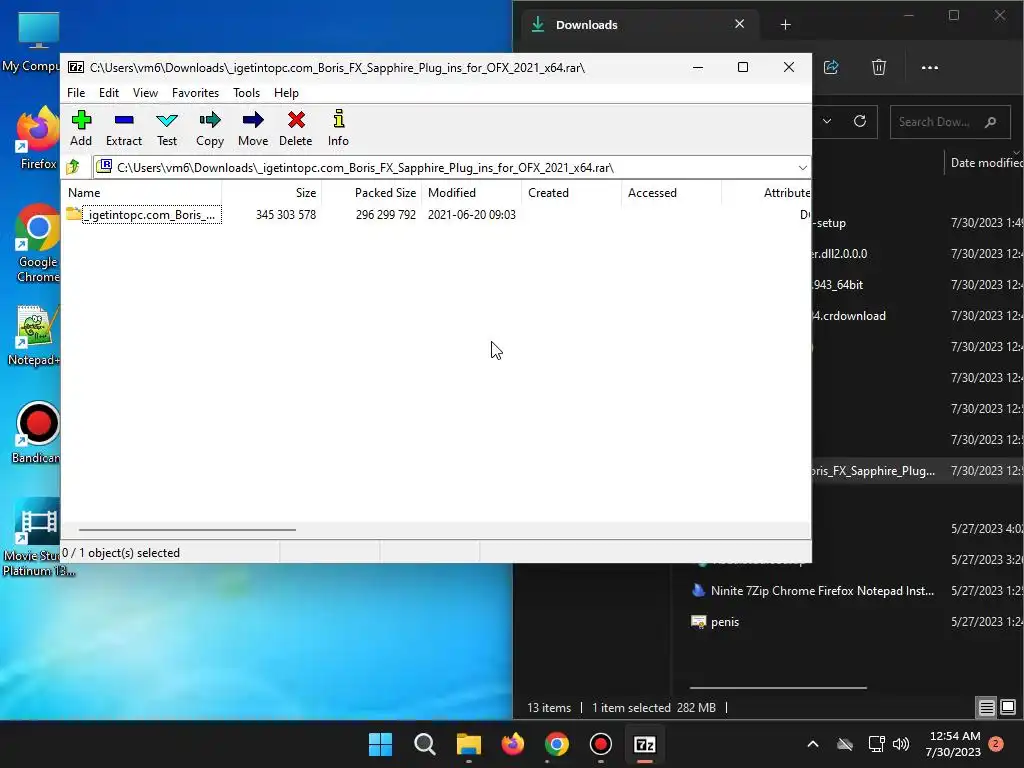Click the Add toolbar icon in 7-Zip

81,128
